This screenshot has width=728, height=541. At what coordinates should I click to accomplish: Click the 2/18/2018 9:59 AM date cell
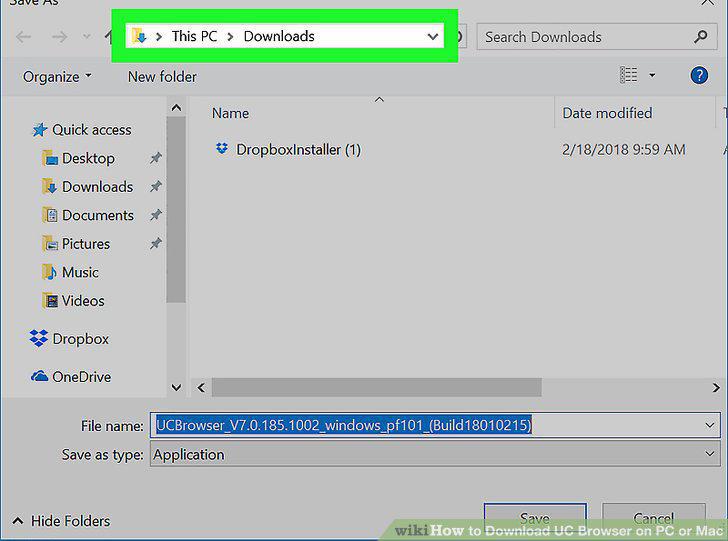click(x=624, y=150)
